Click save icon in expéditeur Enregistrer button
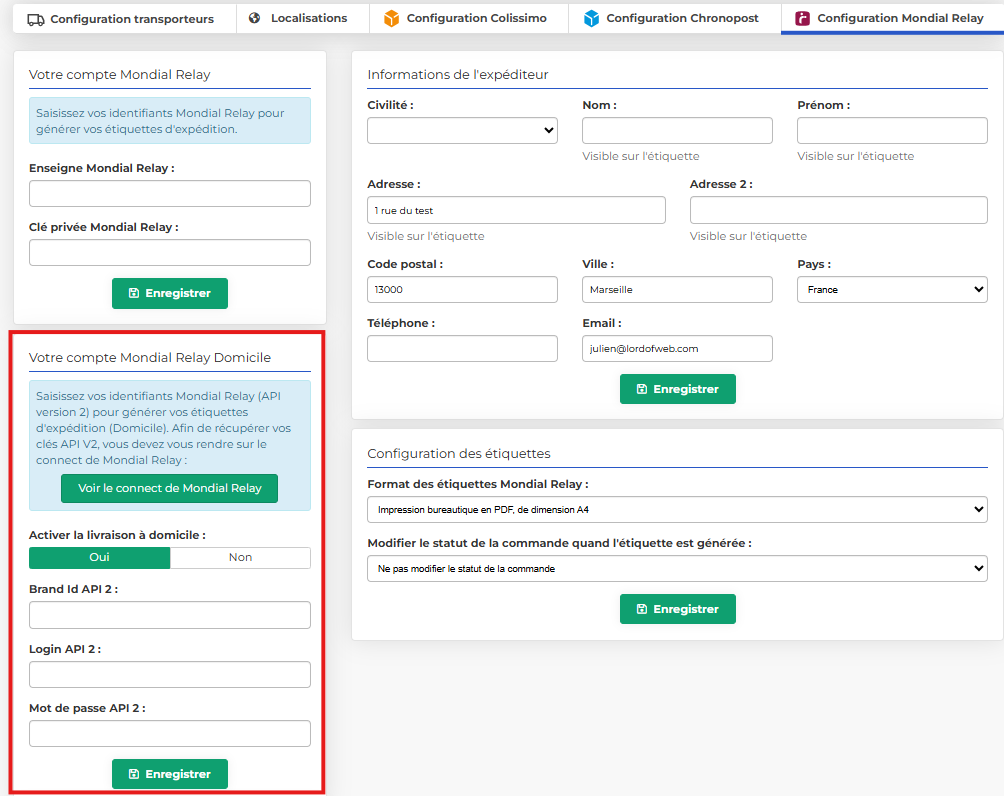1004x796 pixels. click(642, 389)
